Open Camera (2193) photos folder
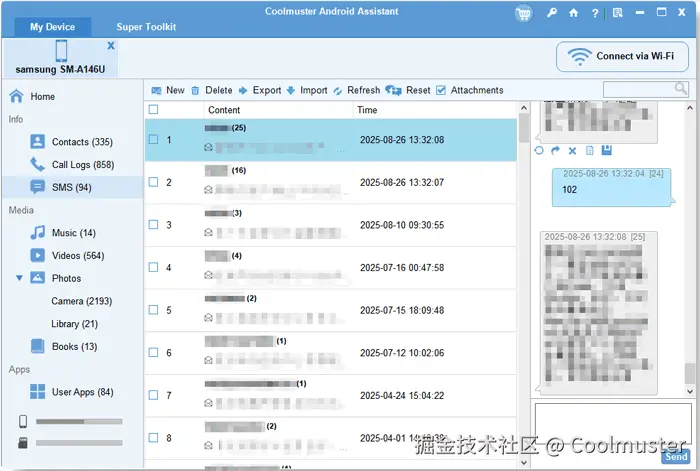Image resolution: width=700 pixels, height=471 pixels. (x=82, y=301)
